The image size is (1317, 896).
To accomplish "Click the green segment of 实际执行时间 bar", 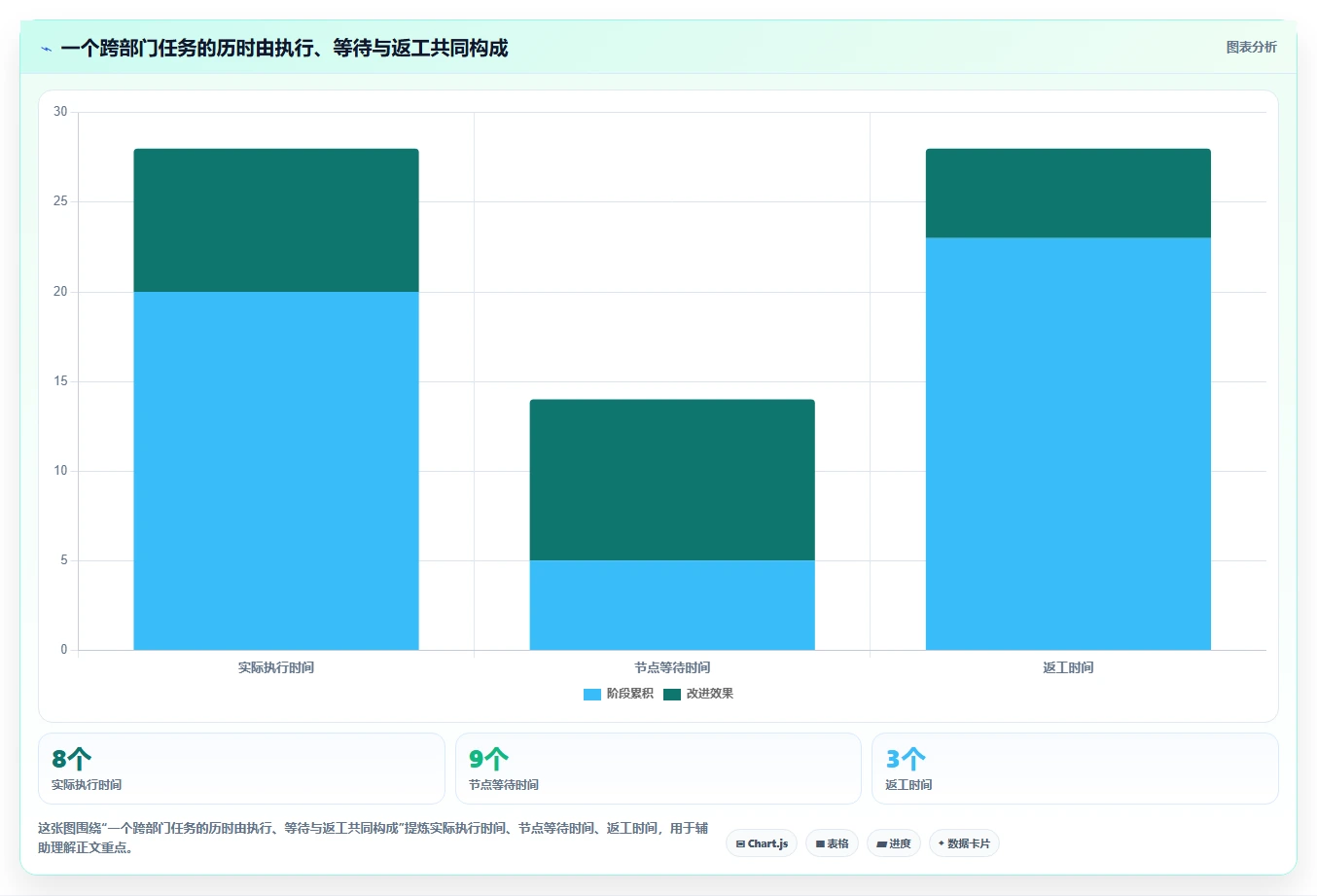I will [x=276, y=220].
